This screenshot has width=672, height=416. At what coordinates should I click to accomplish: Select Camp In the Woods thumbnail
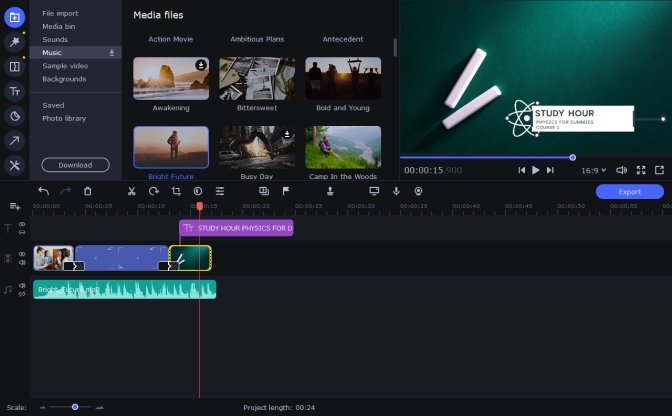click(343, 147)
